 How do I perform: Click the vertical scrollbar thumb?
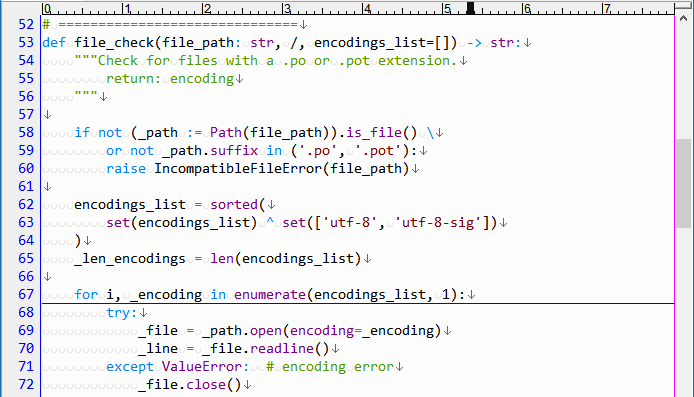pyautogui.click(x=684, y=184)
